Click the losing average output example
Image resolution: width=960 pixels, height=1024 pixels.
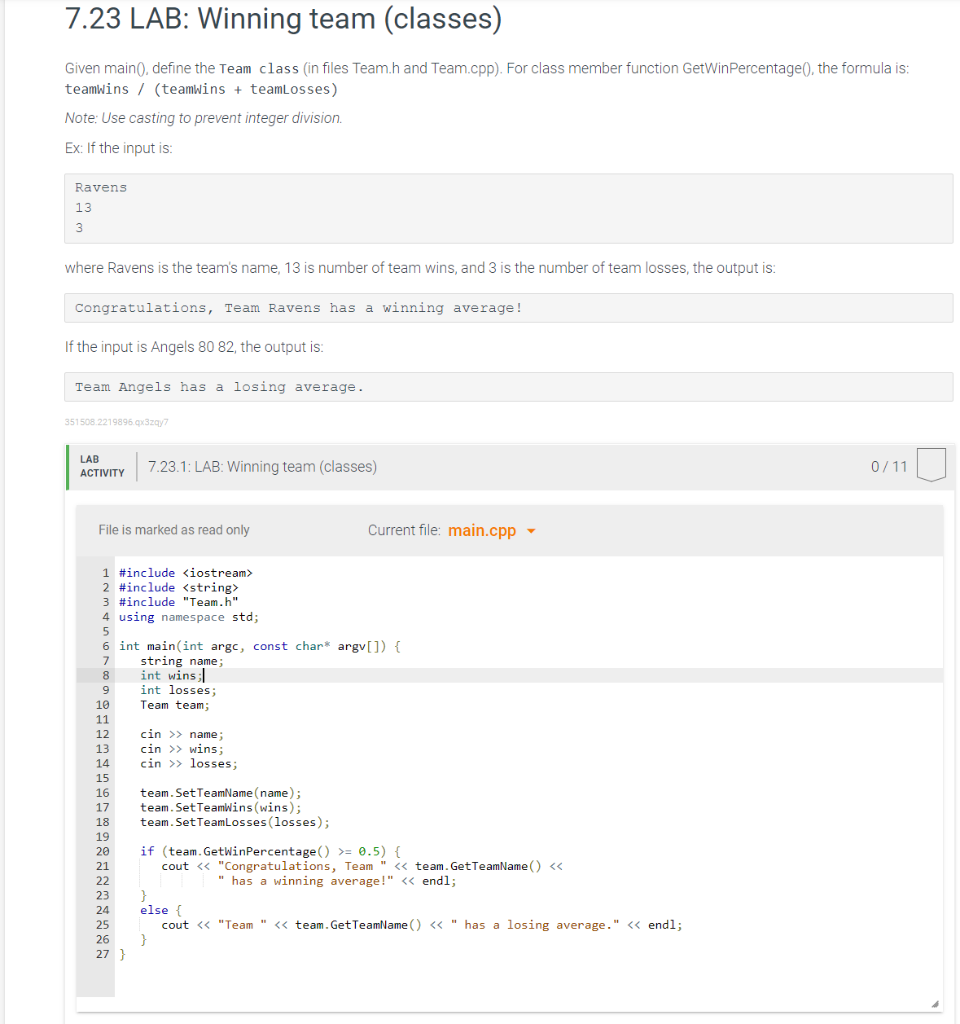pyautogui.click(x=509, y=387)
